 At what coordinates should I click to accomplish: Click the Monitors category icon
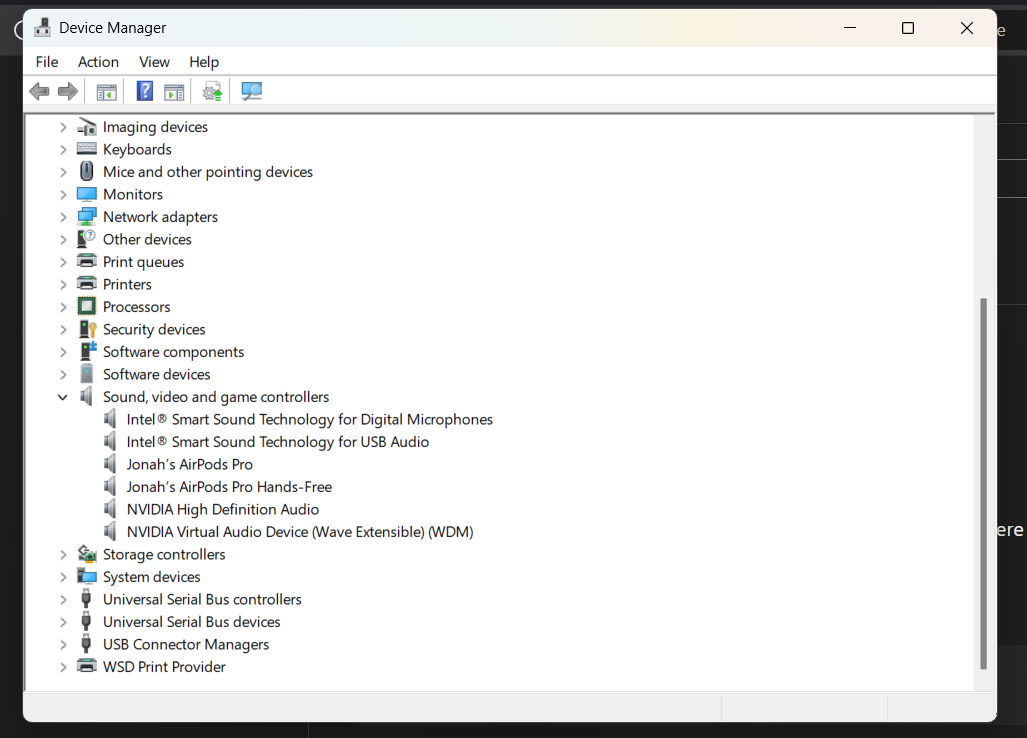point(86,194)
